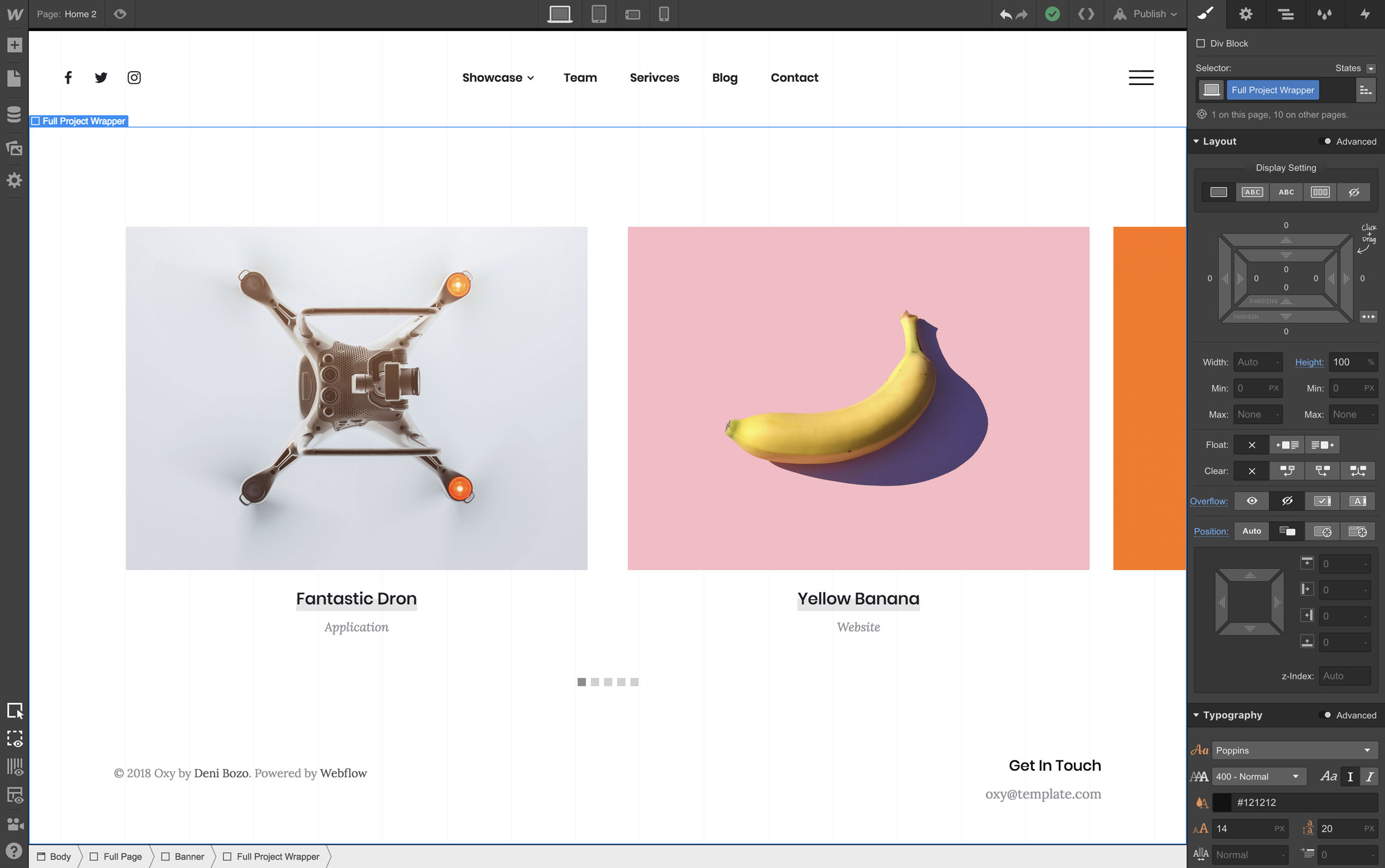
Task: Open the Poppins font dropdown
Action: (1293, 750)
